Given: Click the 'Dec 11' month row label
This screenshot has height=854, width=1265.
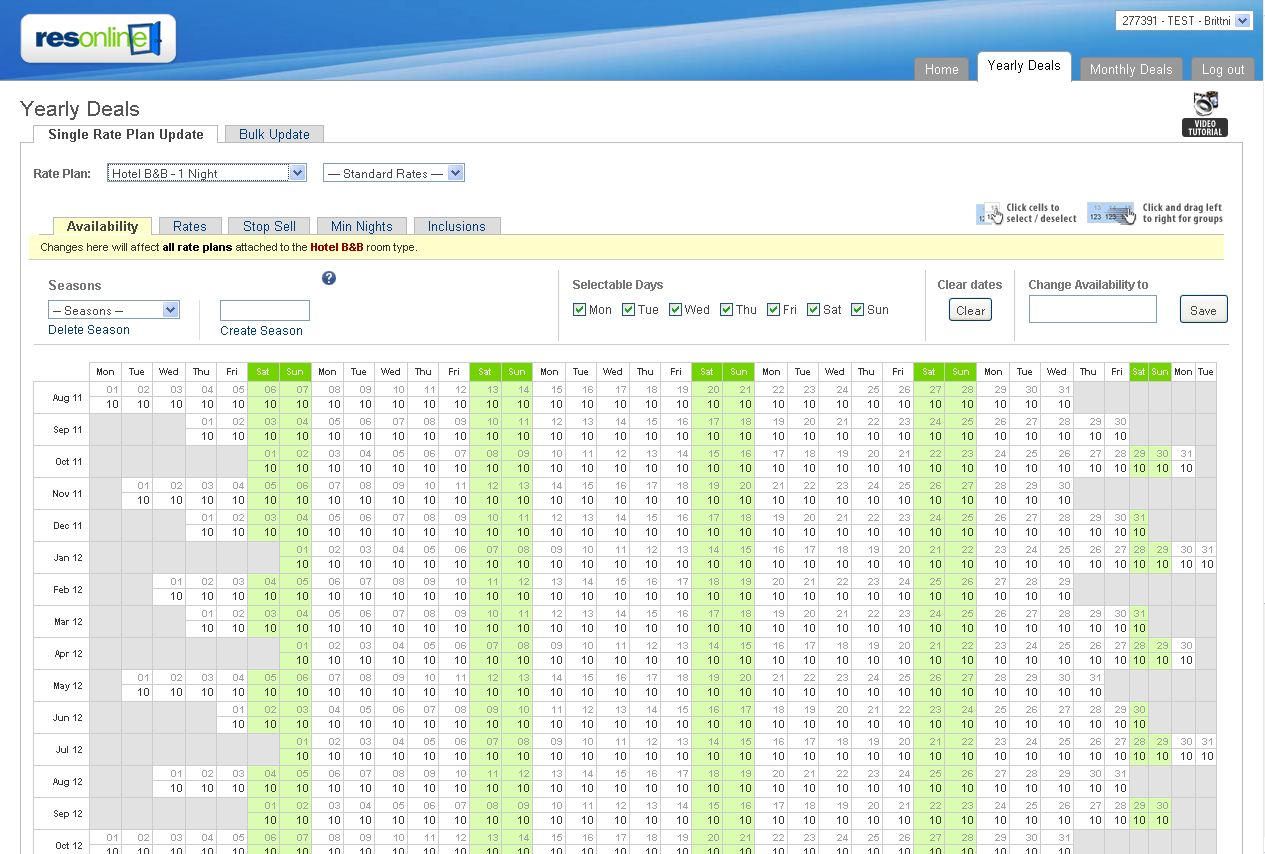Looking at the screenshot, I should pos(68,525).
